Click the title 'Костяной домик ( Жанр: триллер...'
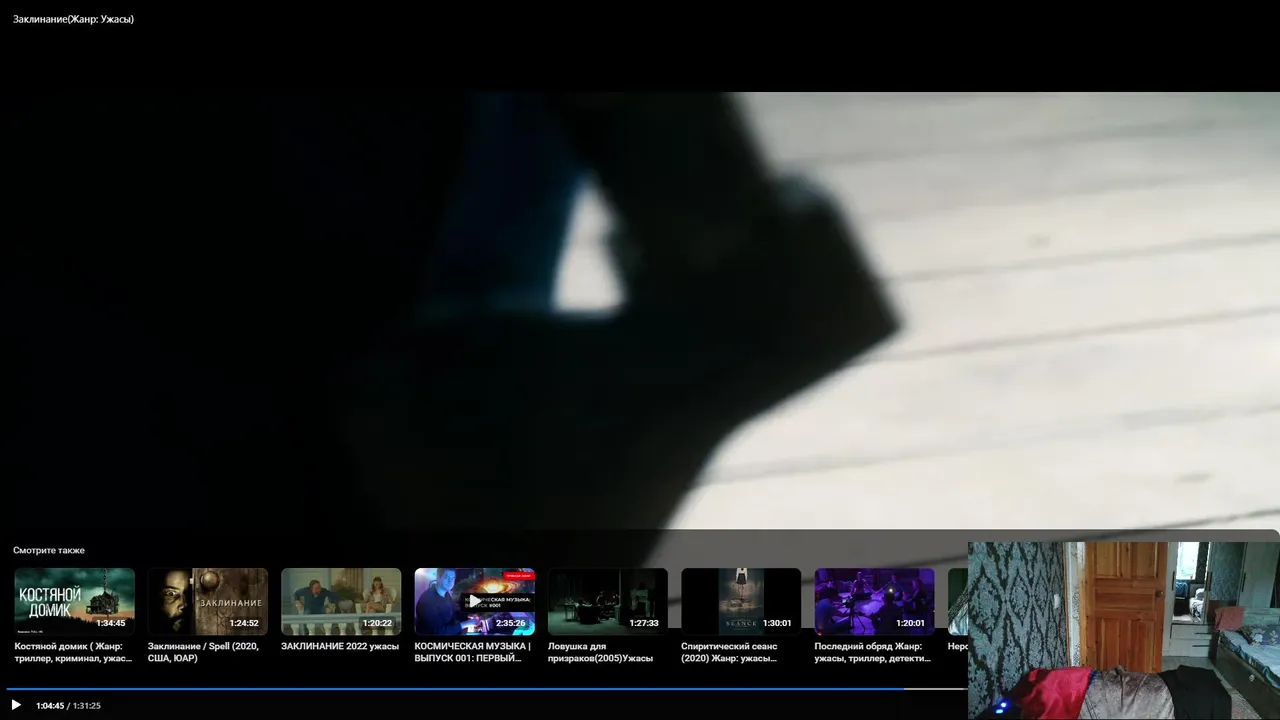The width and height of the screenshot is (1280, 720). pyautogui.click(x=73, y=652)
